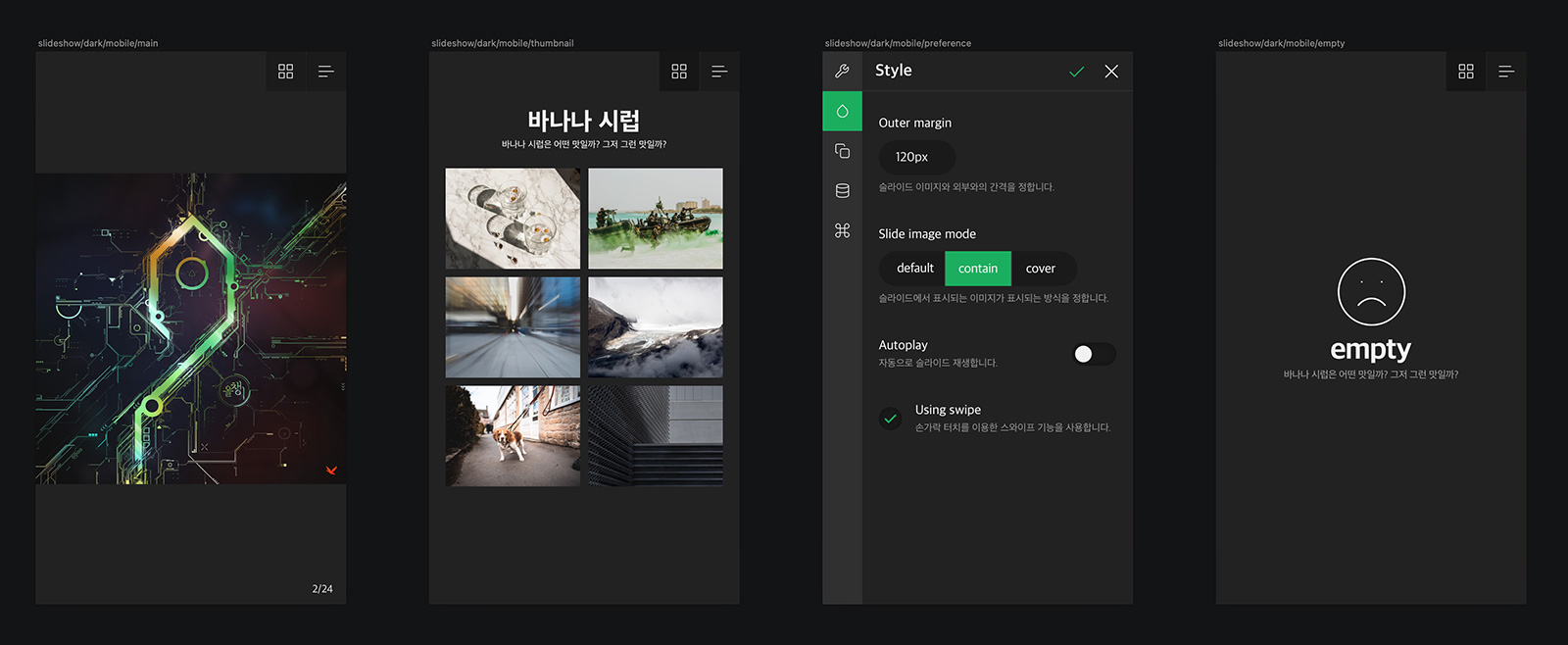The image size is (1568, 645).
Task: Select the 'contain' slide image mode
Action: [977, 269]
